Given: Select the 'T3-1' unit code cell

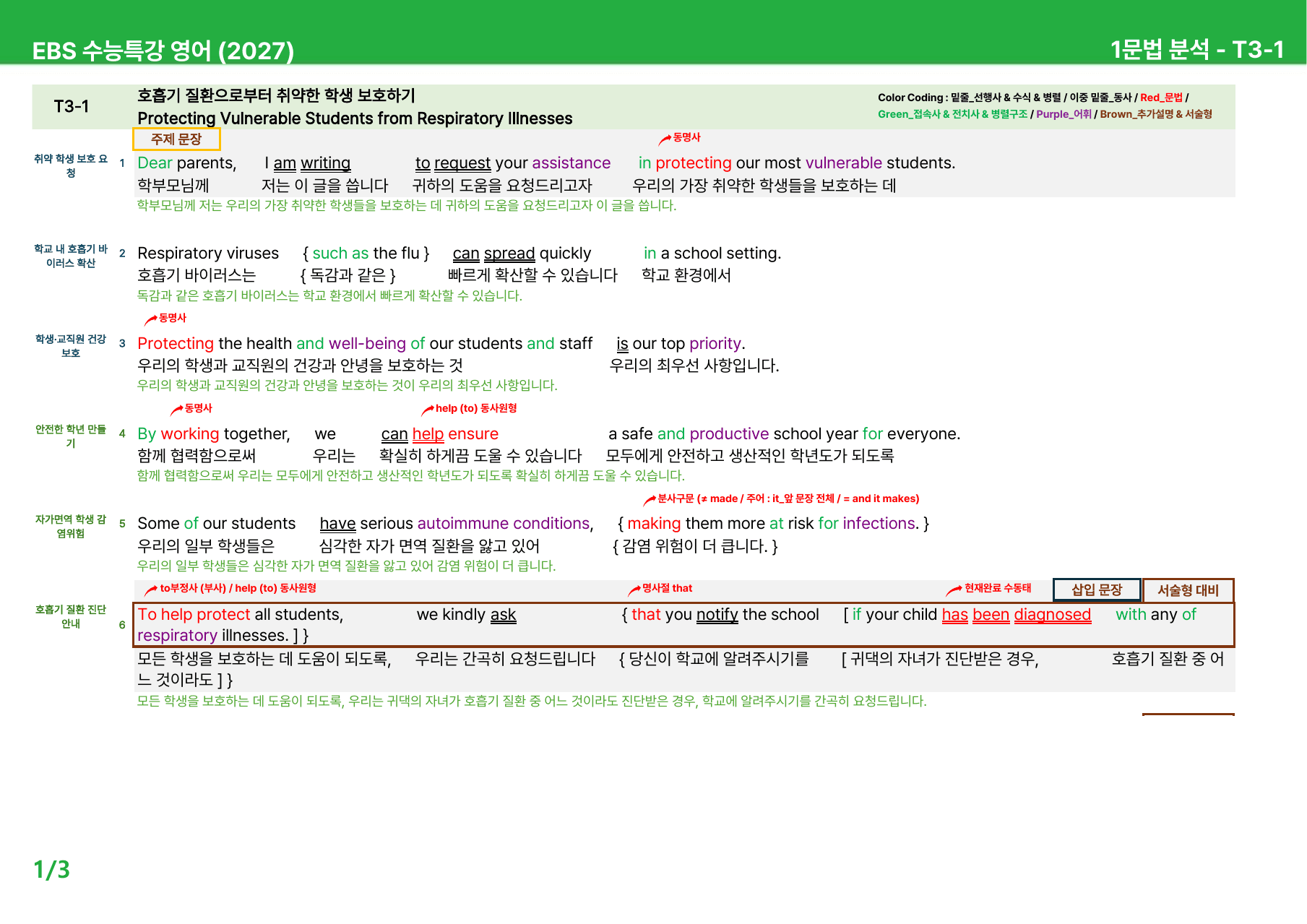Looking at the screenshot, I should 71,106.
